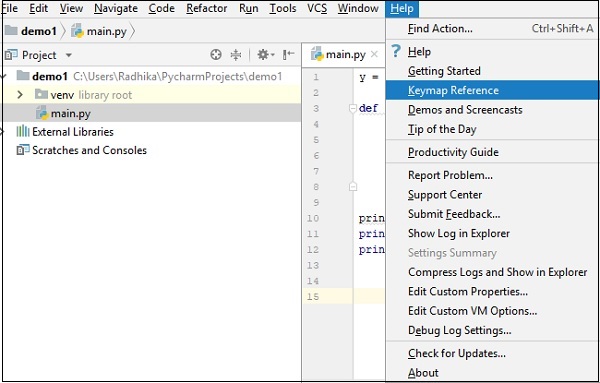The width and height of the screenshot is (600, 383).
Task: Click the Hide Project panel icon
Action: (x=289, y=55)
